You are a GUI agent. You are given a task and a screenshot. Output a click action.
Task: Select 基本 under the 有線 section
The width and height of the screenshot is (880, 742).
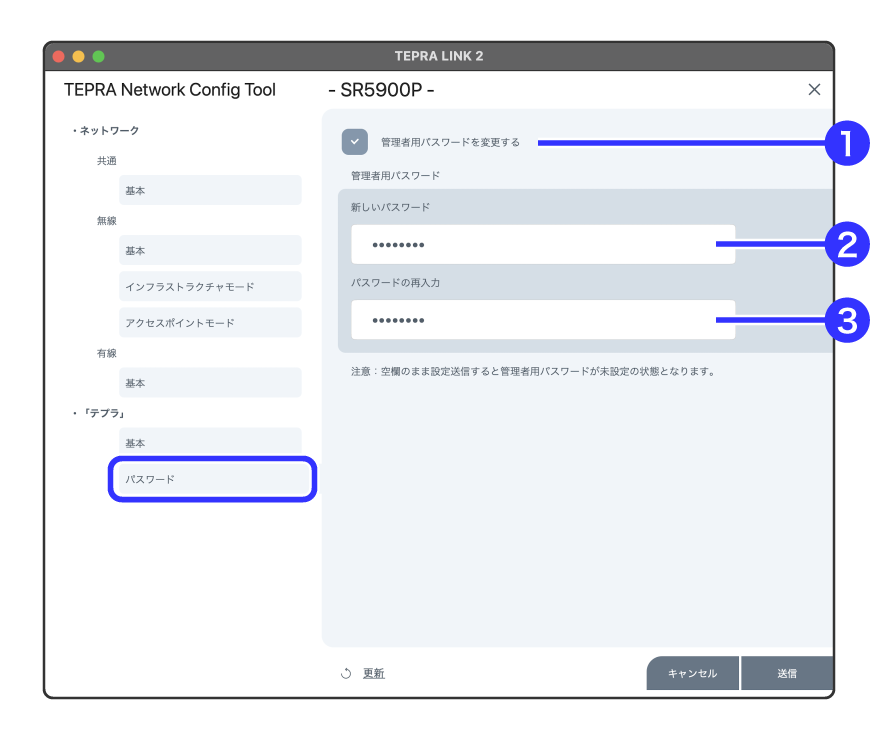tap(209, 383)
